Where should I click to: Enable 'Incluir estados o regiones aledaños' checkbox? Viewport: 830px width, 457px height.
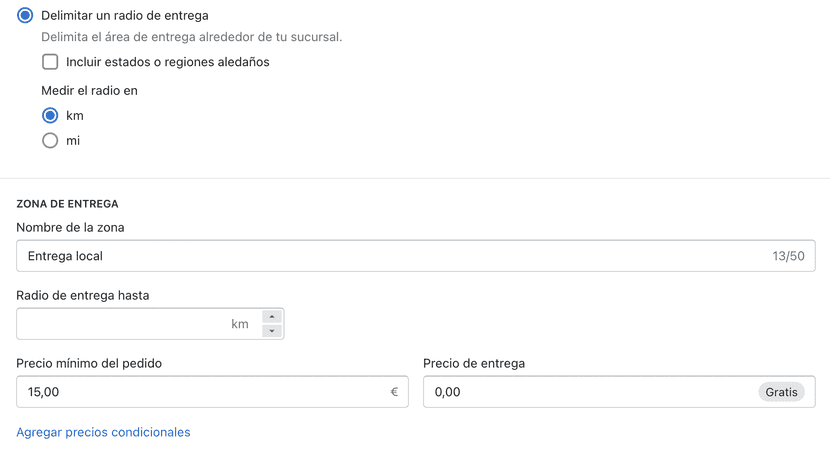50,62
